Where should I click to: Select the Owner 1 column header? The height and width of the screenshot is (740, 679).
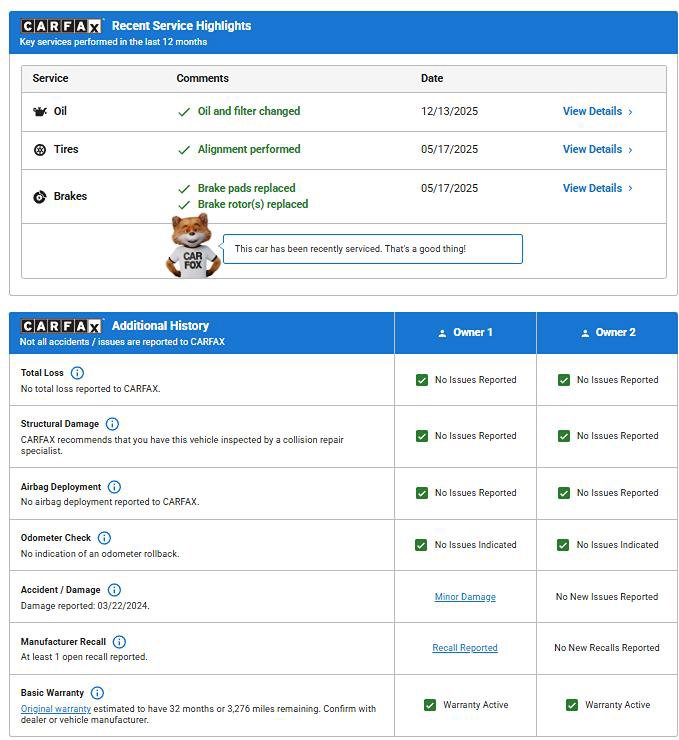(465, 333)
